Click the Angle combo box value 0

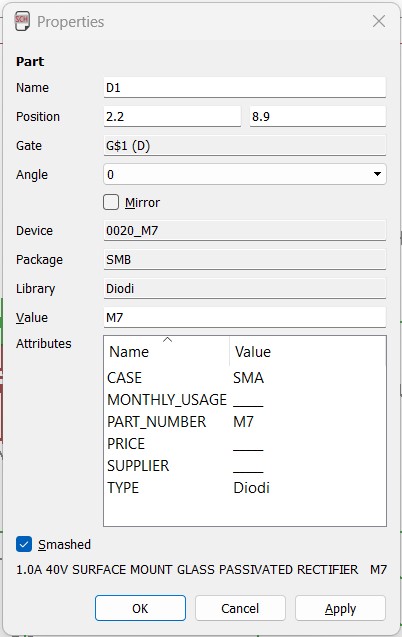point(244,174)
